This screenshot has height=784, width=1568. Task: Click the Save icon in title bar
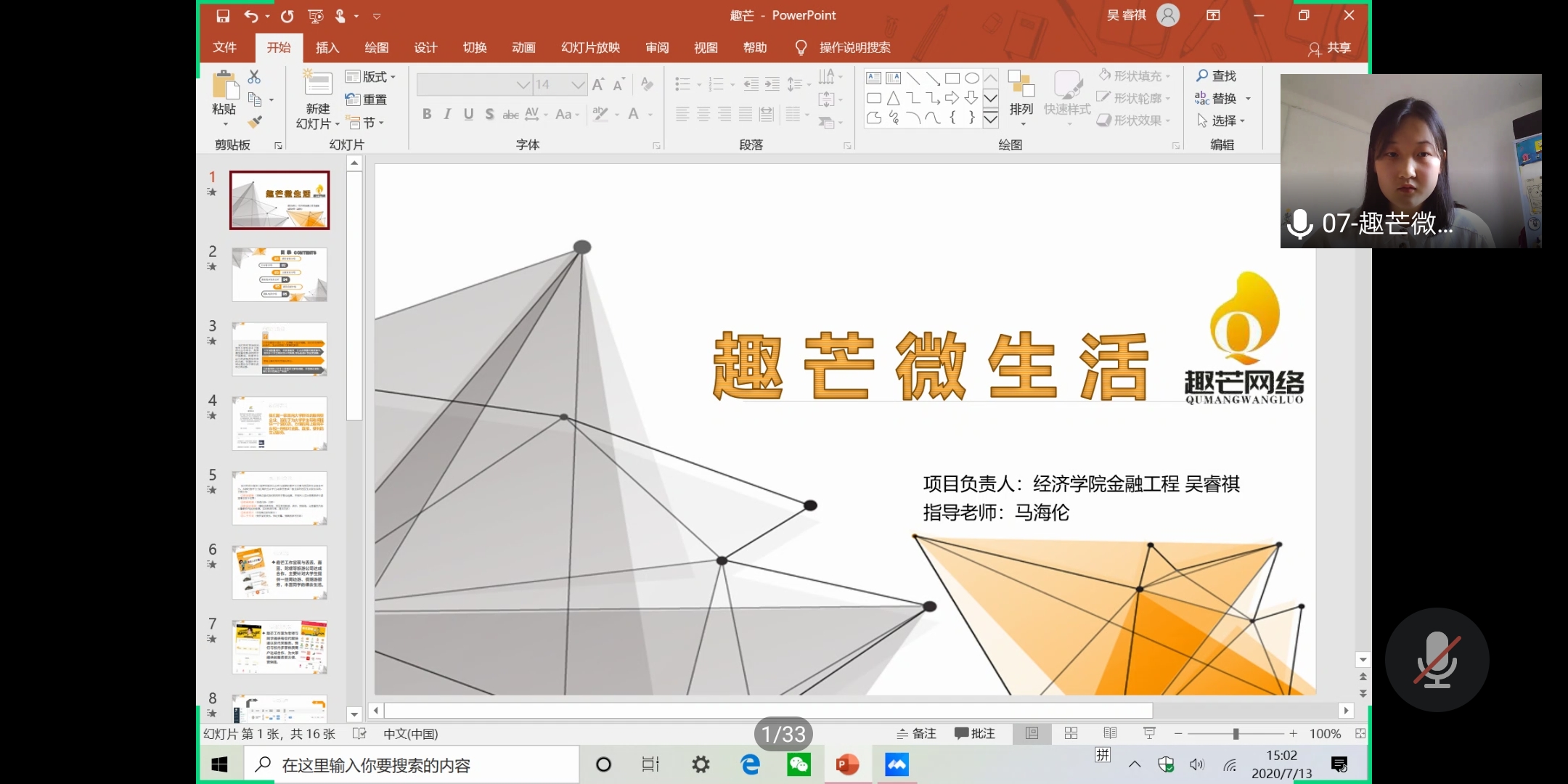223,16
